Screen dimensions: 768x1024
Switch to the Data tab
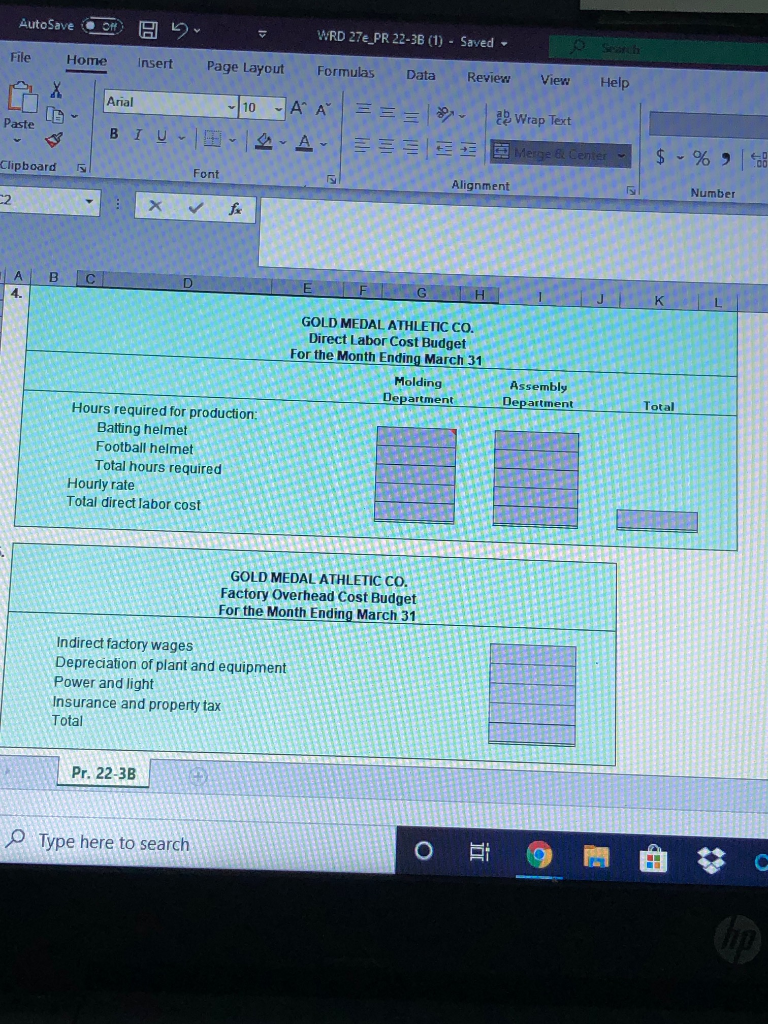(x=421, y=74)
